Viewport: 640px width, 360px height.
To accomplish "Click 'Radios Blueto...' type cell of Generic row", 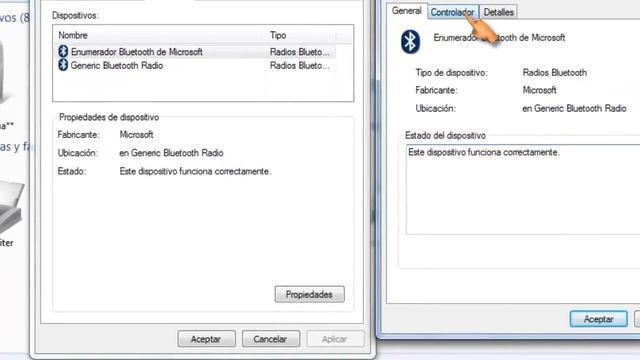I will click(300, 65).
